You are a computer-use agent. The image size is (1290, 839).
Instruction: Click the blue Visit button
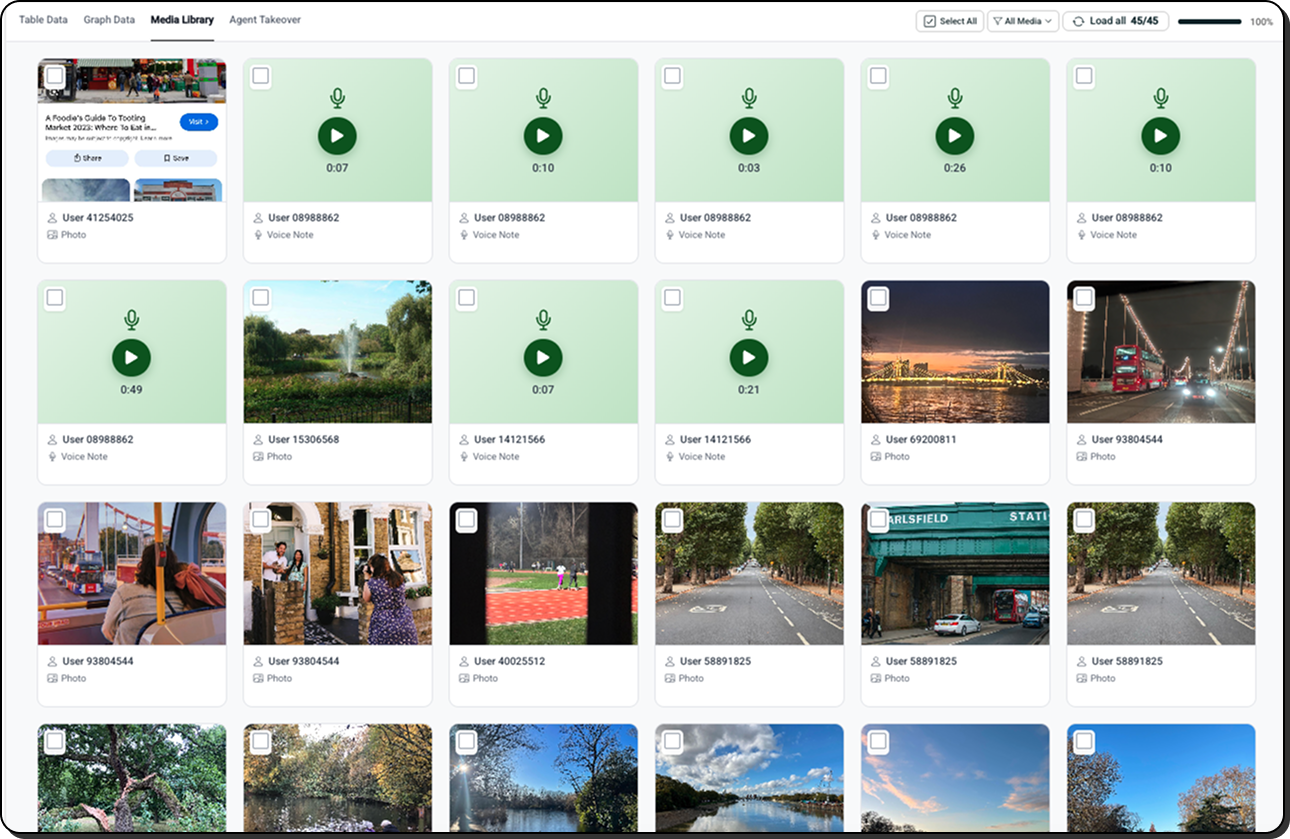198,122
